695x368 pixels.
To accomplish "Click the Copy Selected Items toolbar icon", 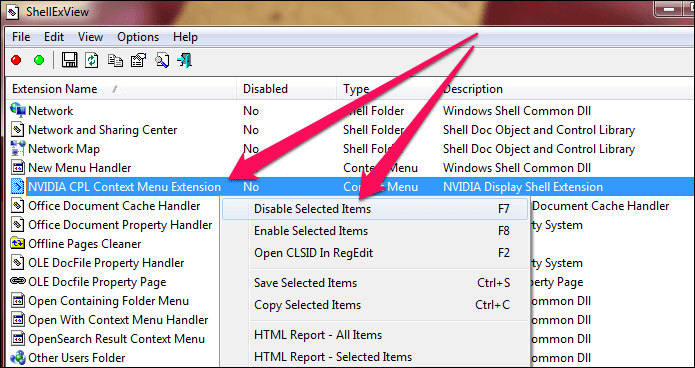I will pos(115,60).
